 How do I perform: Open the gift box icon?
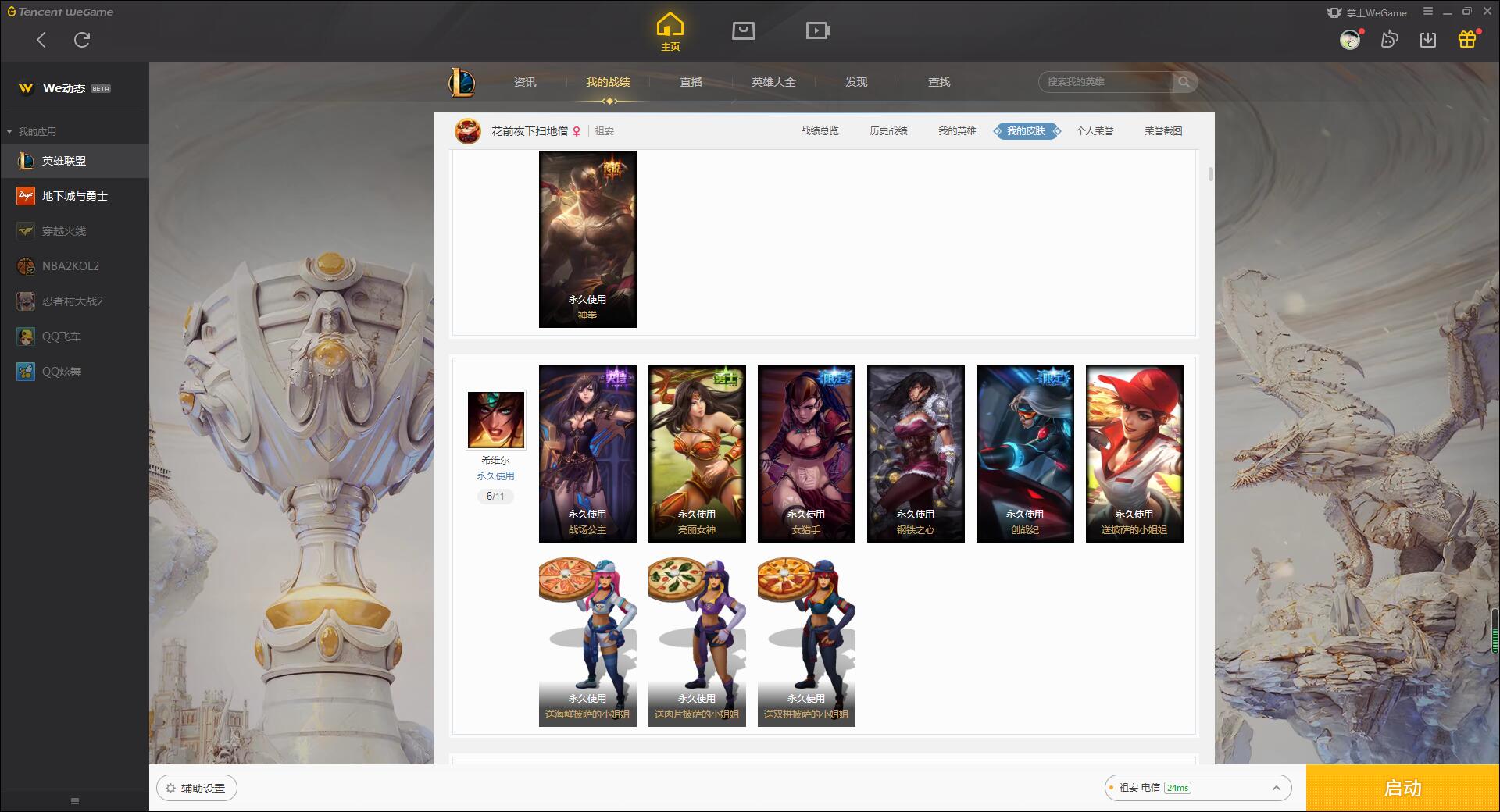pos(1467,39)
